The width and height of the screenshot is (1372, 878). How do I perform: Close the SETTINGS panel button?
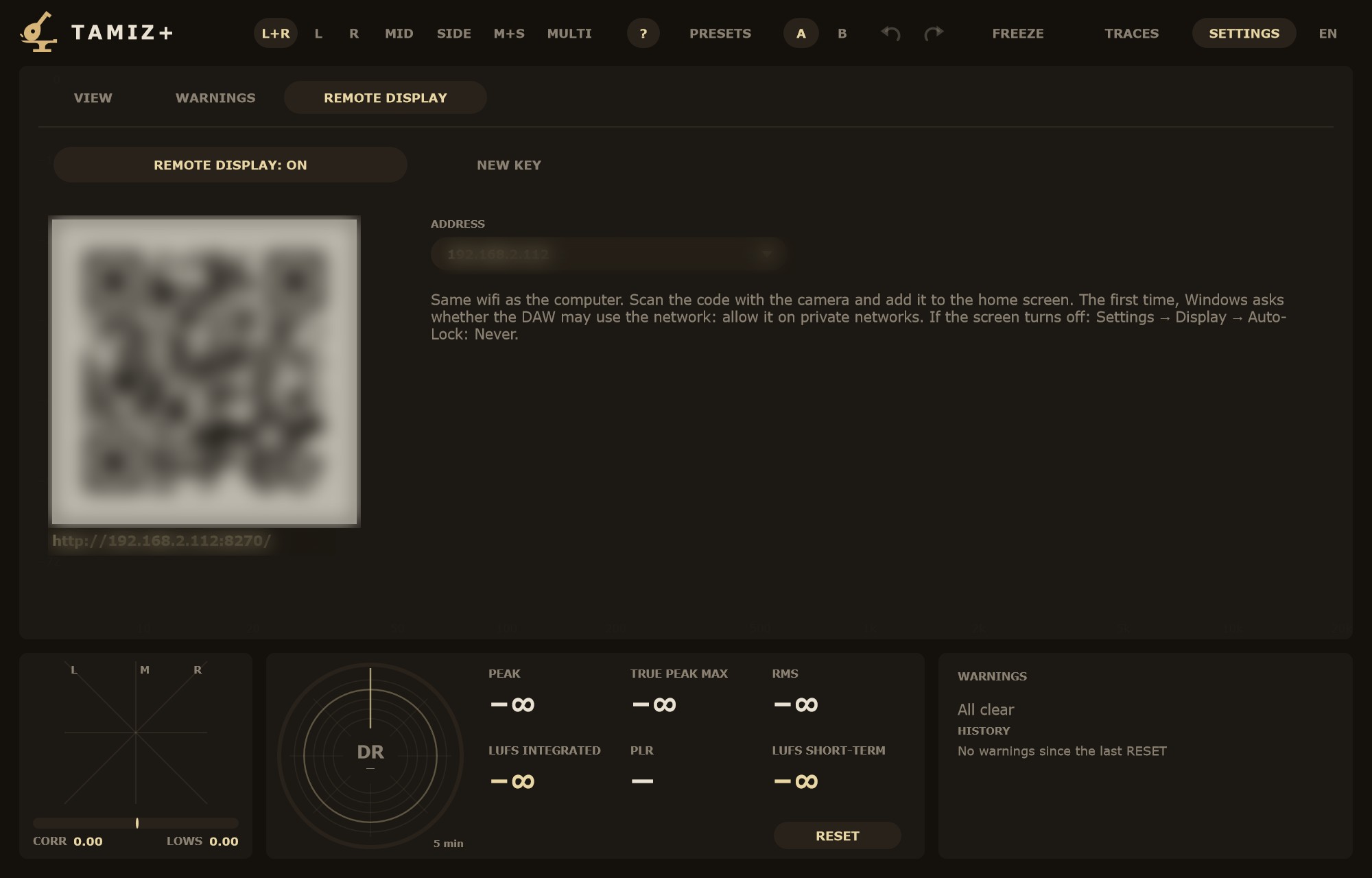[1244, 33]
